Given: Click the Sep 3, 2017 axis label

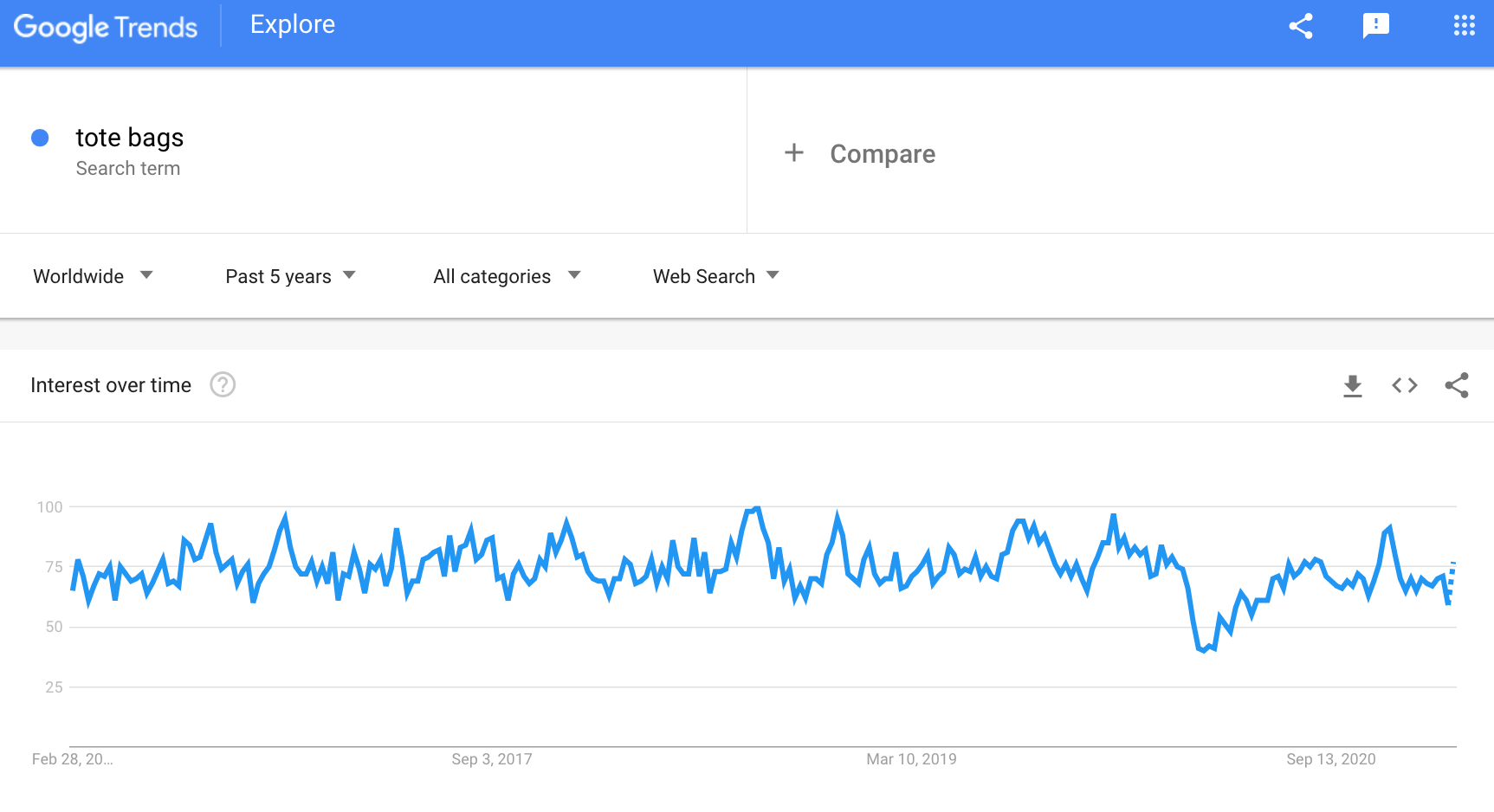Looking at the screenshot, I should click(492, 759).
